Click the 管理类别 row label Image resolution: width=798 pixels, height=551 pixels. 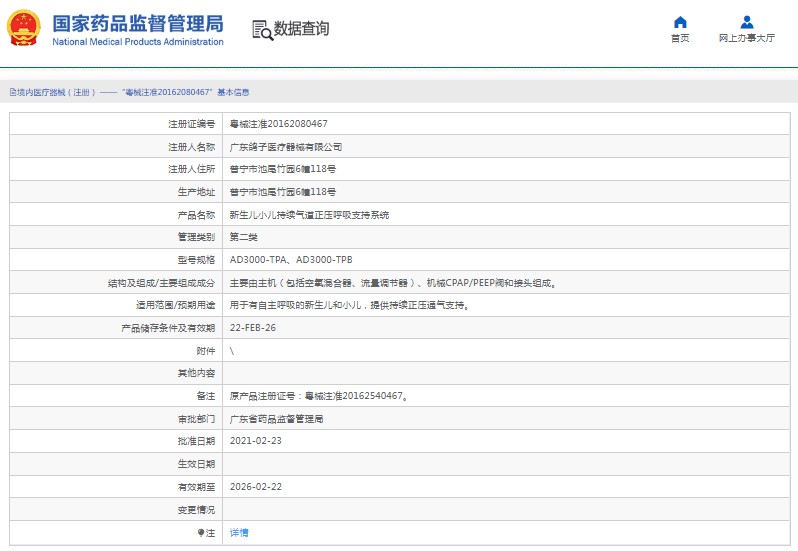tap(196, 237)
